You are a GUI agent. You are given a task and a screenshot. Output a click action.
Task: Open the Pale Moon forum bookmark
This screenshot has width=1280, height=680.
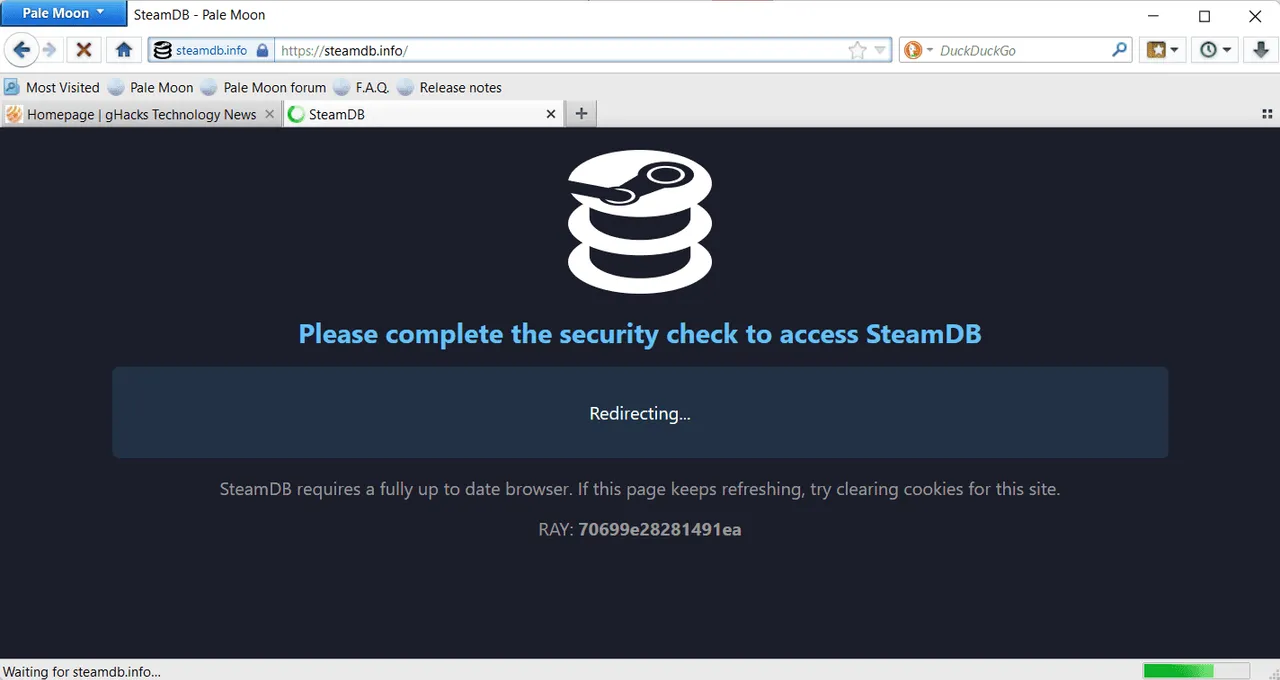coord(264,87)
